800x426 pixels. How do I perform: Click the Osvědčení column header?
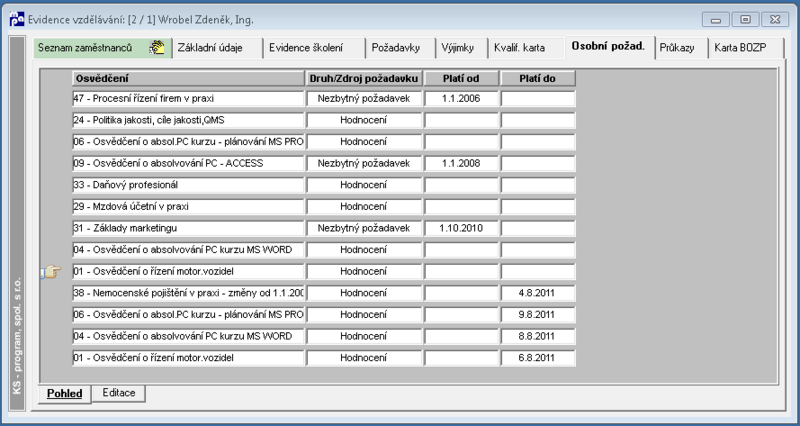188,79
